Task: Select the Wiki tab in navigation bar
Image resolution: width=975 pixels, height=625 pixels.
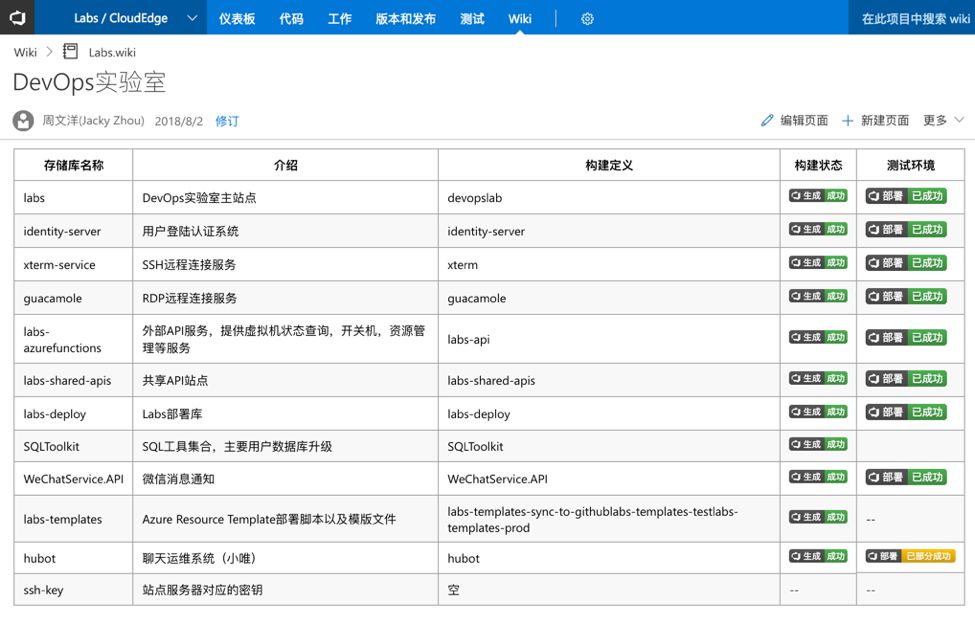Action: tap(520, 19)
